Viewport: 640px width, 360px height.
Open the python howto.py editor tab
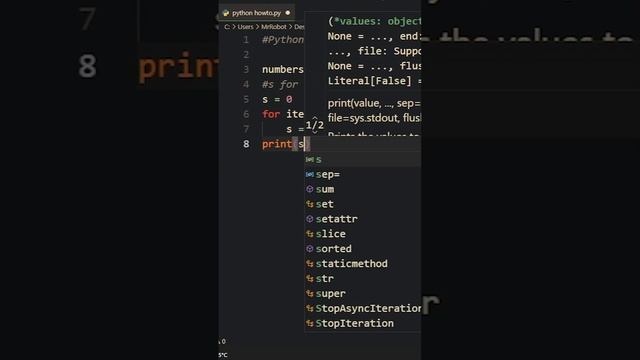coord(257,13)
